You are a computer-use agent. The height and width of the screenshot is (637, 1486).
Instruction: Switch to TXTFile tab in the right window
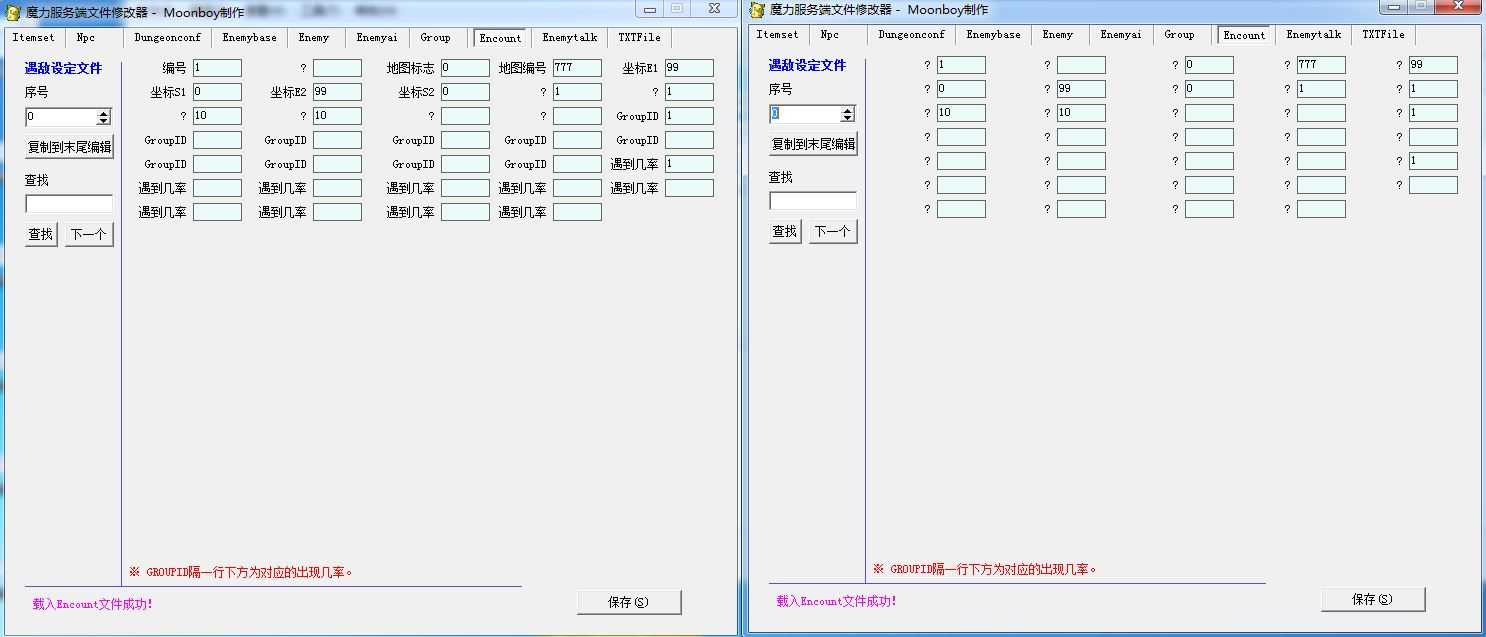pyautogui.click(x=1384, y=35)
